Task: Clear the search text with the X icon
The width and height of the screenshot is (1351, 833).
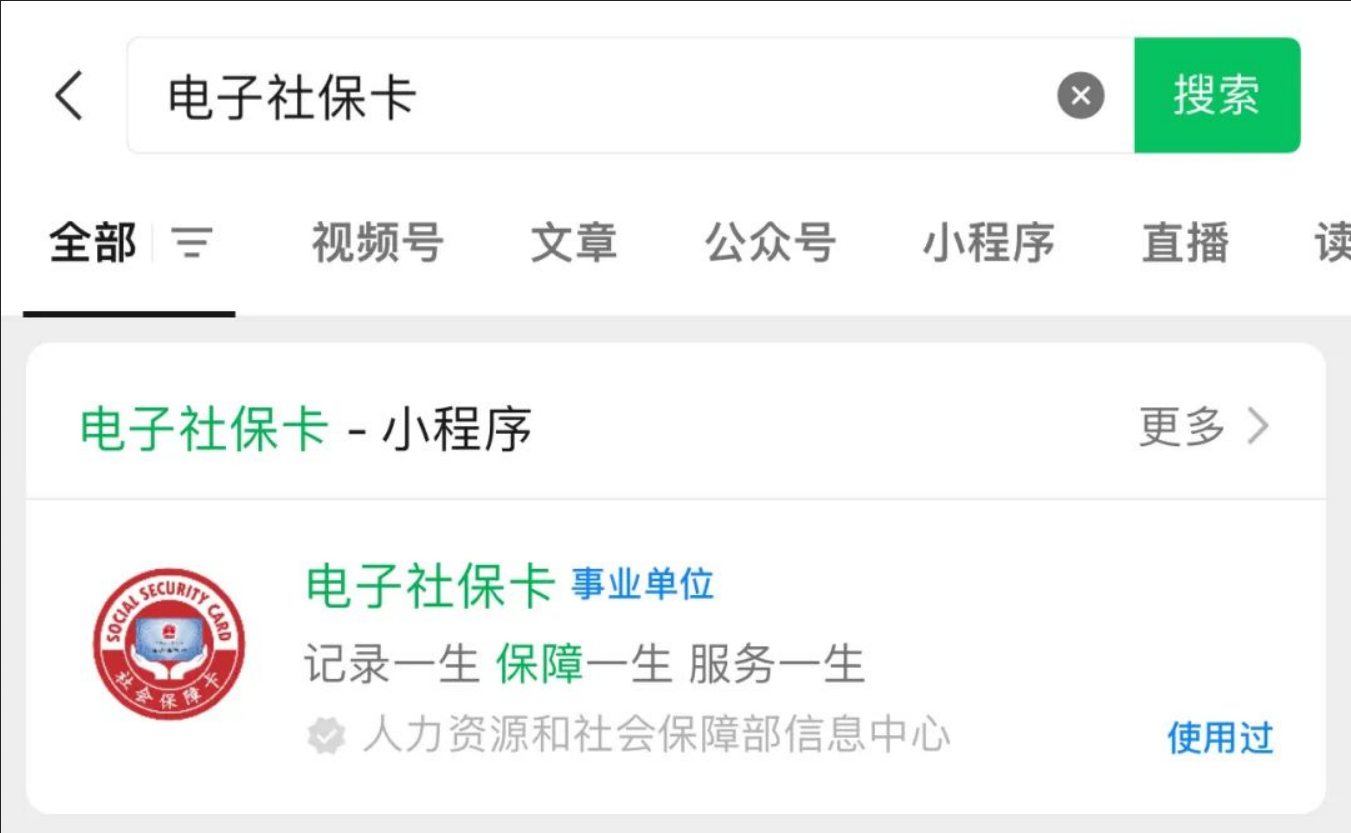Action: [x=1081, y=96]
